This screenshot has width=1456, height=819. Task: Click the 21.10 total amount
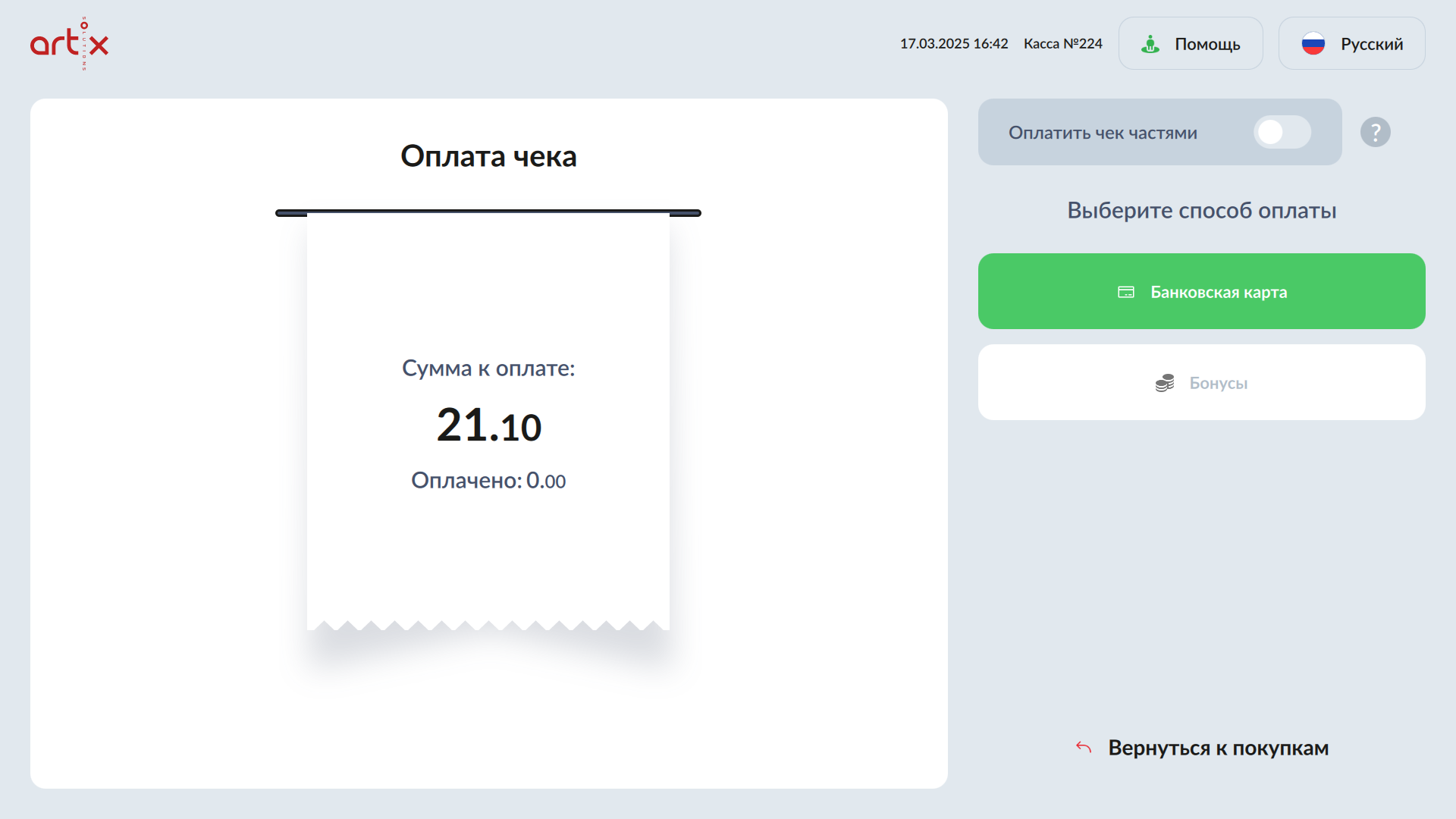point(488,425)
